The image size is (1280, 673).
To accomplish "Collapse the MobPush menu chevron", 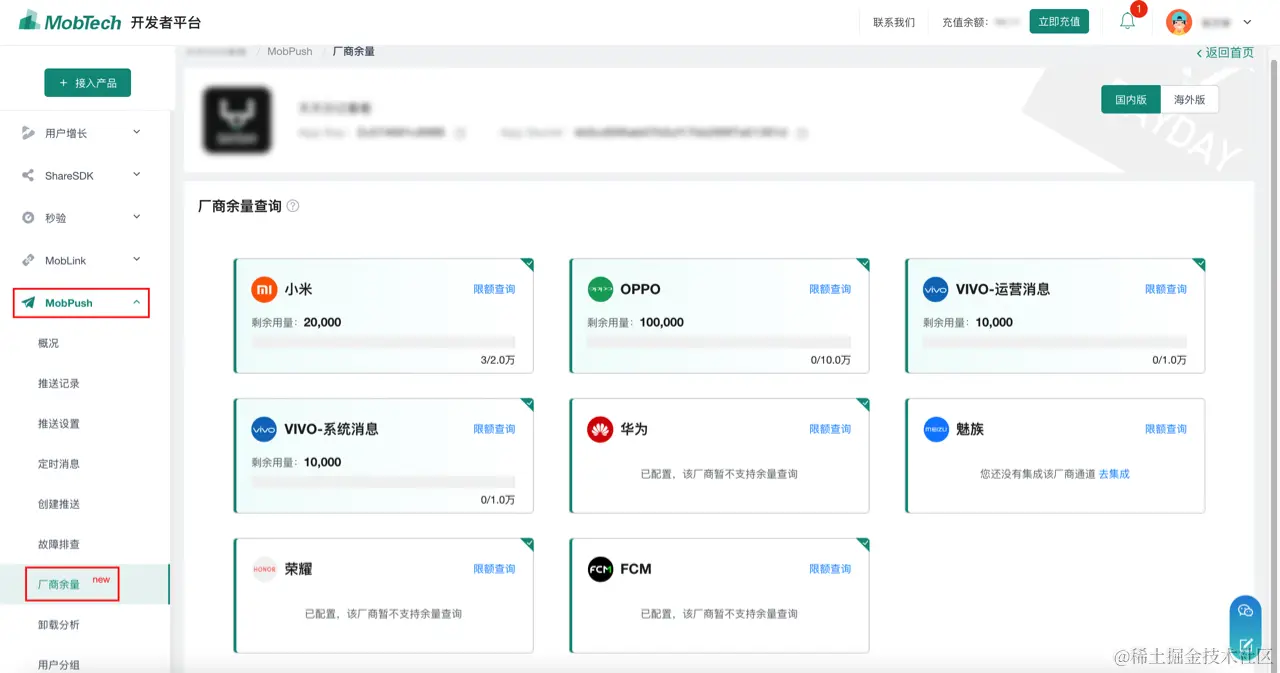I will pos(137,302).
